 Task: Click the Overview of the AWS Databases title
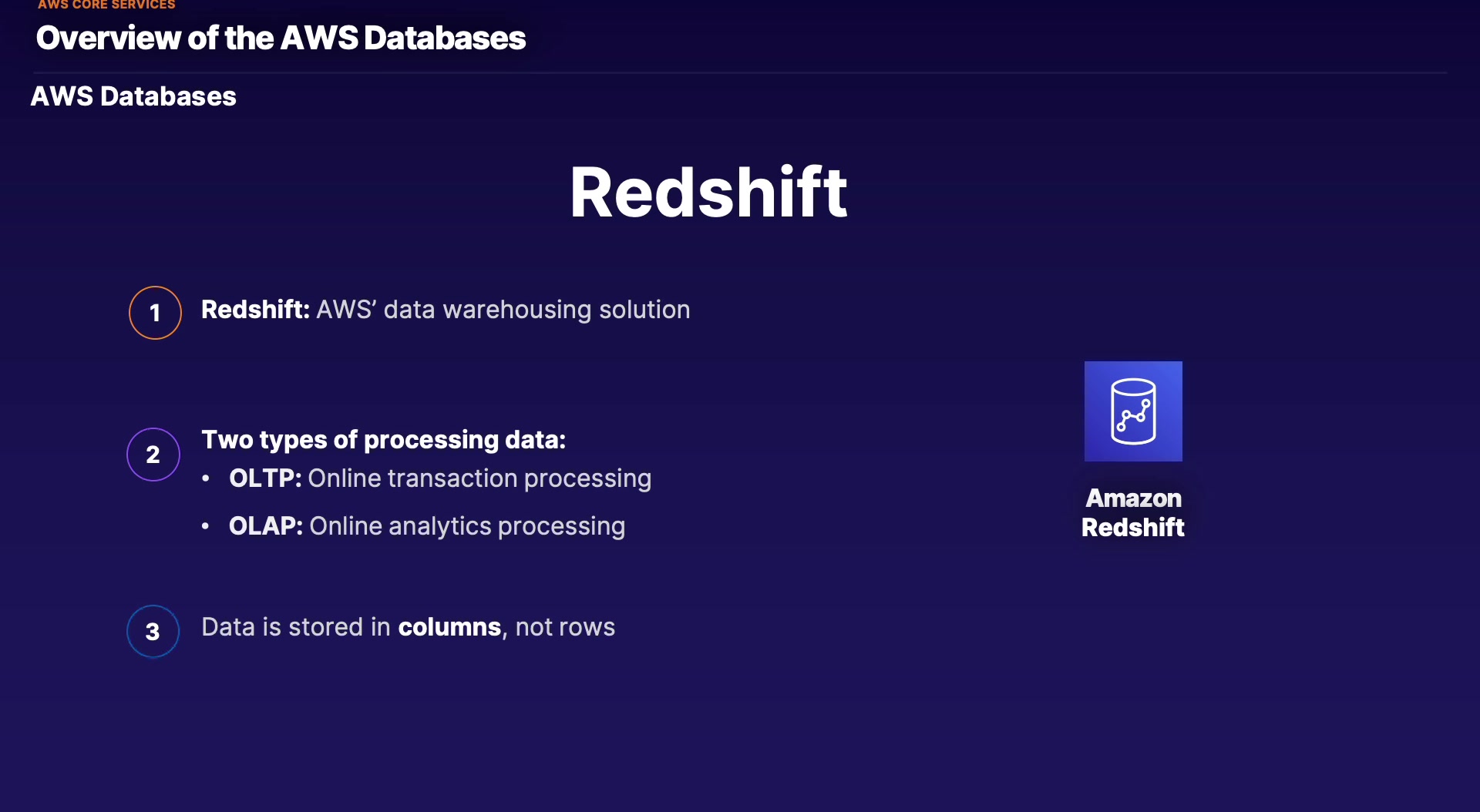click(281, 38)
